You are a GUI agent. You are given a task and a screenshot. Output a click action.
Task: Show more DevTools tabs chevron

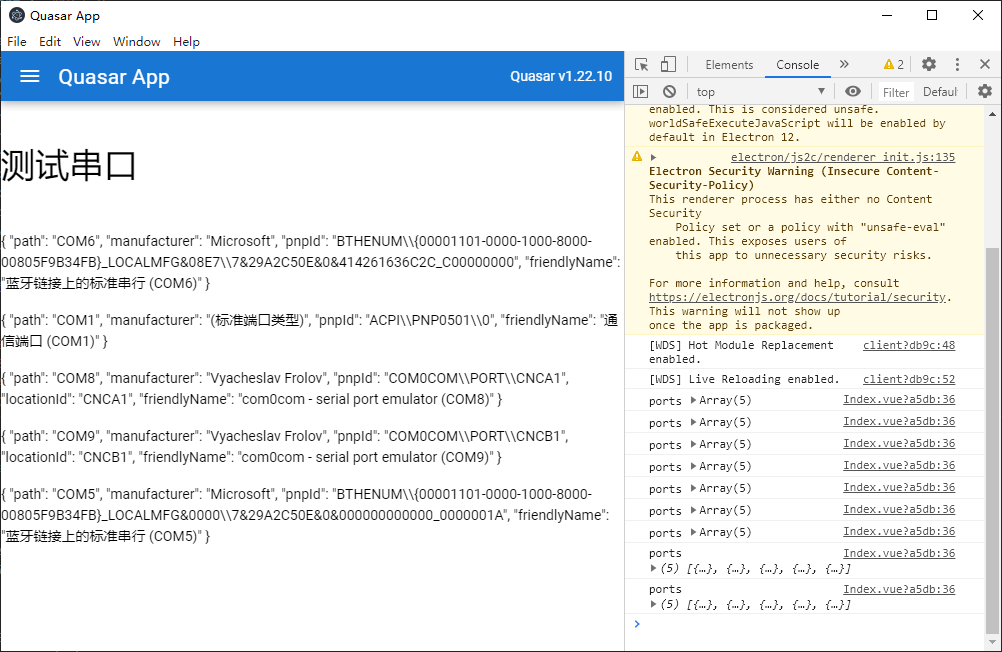(x=844, y=65)
